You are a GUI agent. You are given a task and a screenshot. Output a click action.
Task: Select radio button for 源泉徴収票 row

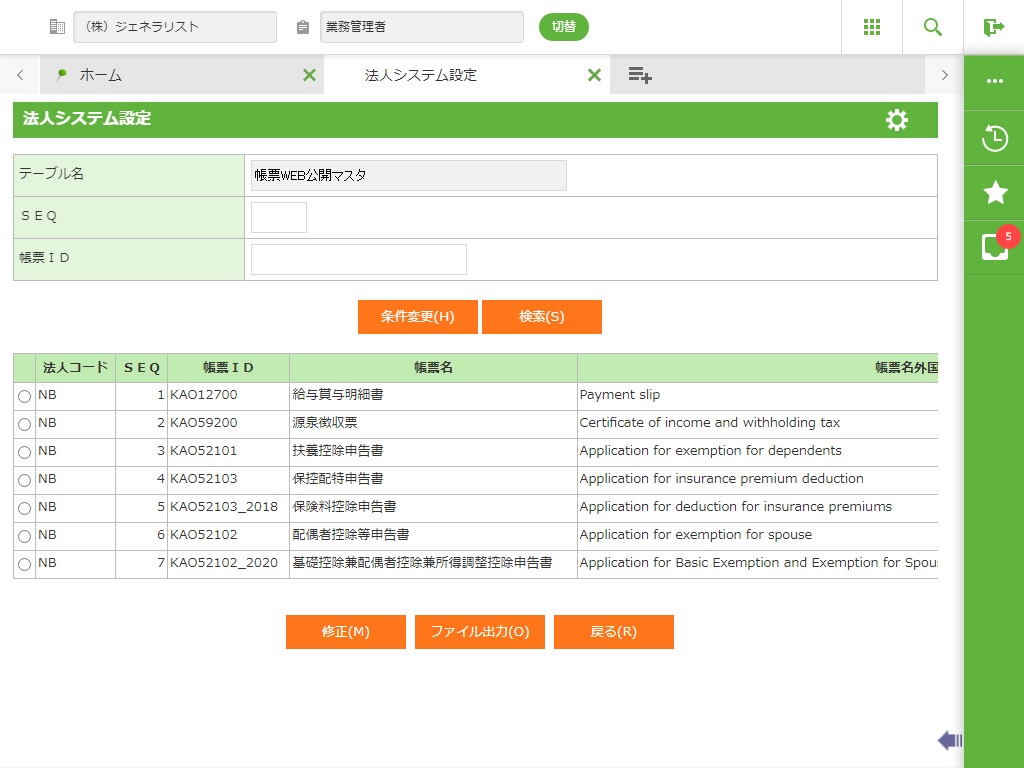[x=24, y=424]
